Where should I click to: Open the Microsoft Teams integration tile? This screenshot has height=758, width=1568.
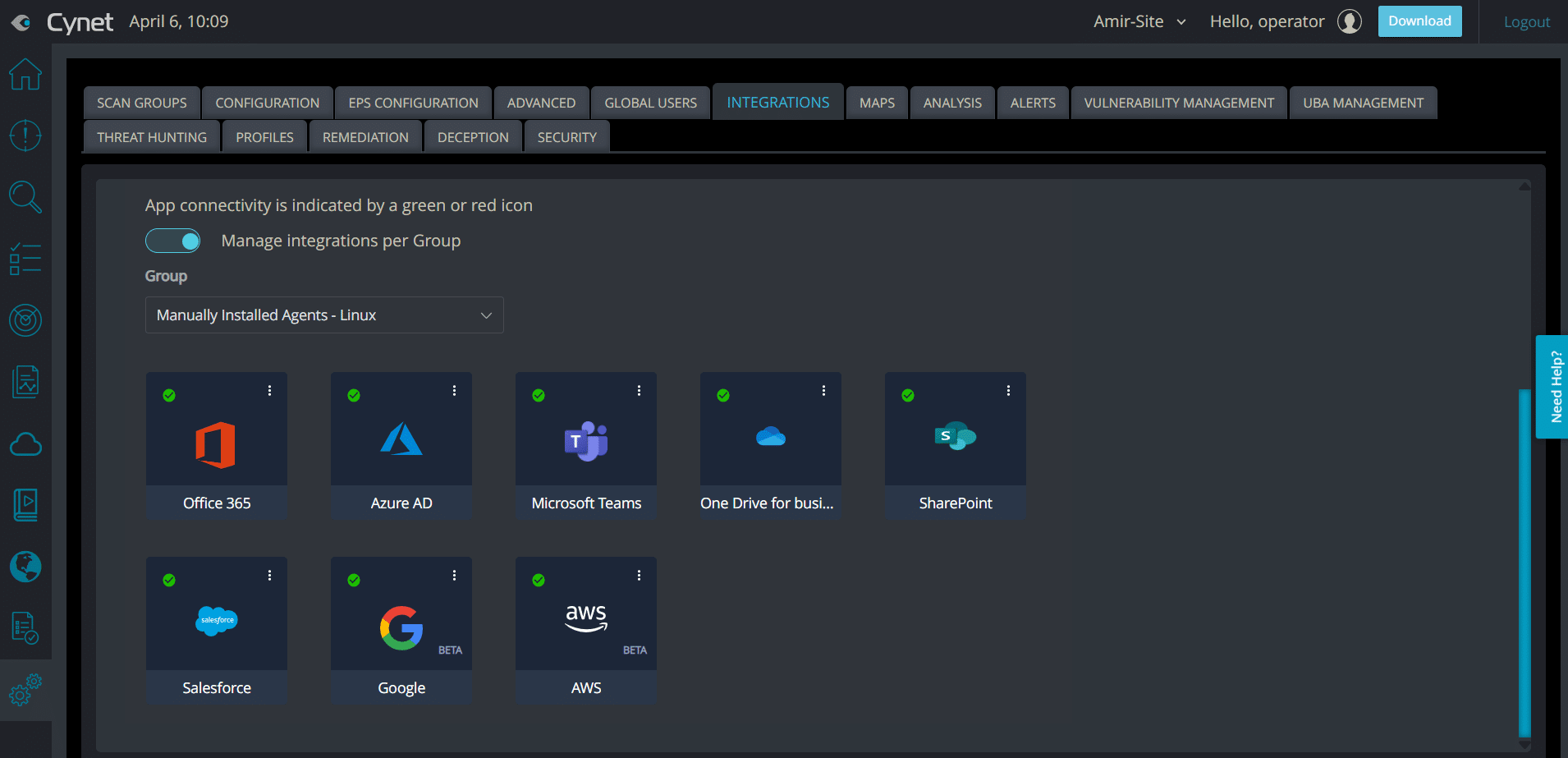pyautogui.click(x=586, y=445)
